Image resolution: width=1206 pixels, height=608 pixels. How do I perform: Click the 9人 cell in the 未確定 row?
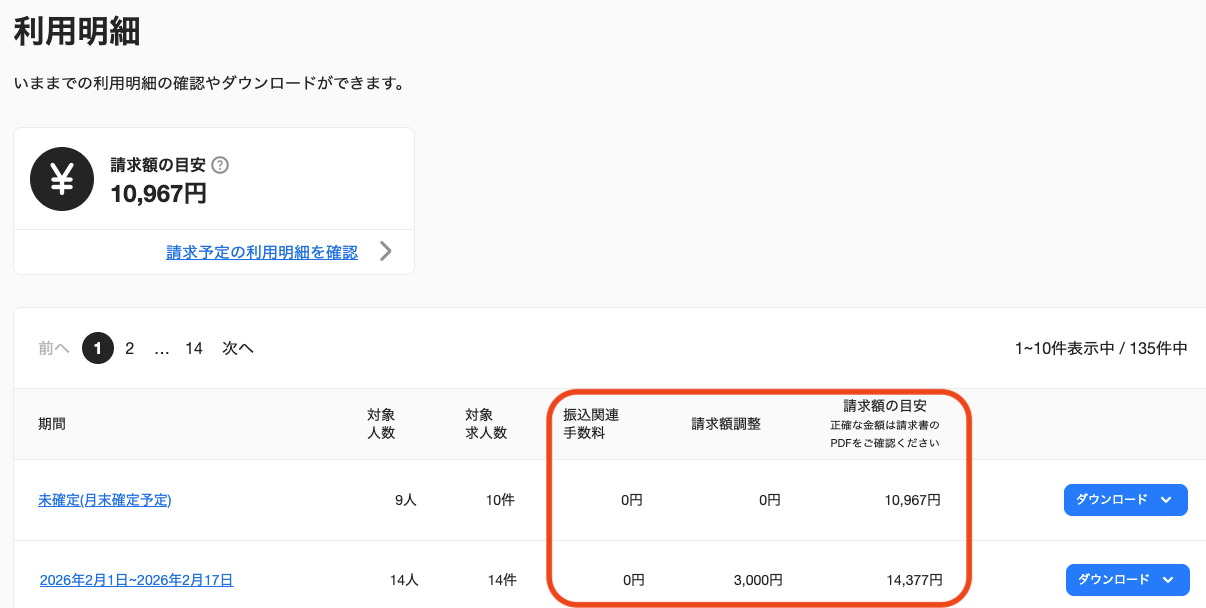coord(407,499)
